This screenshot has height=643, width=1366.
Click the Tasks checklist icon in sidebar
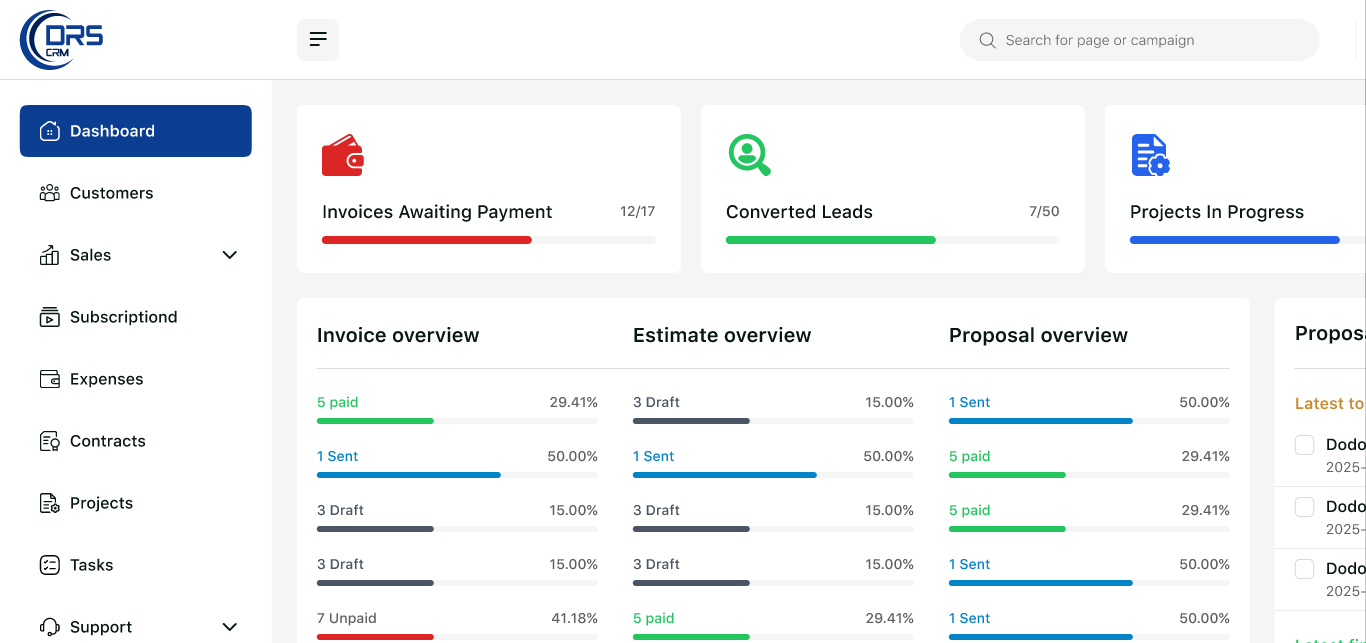(49, 565)
